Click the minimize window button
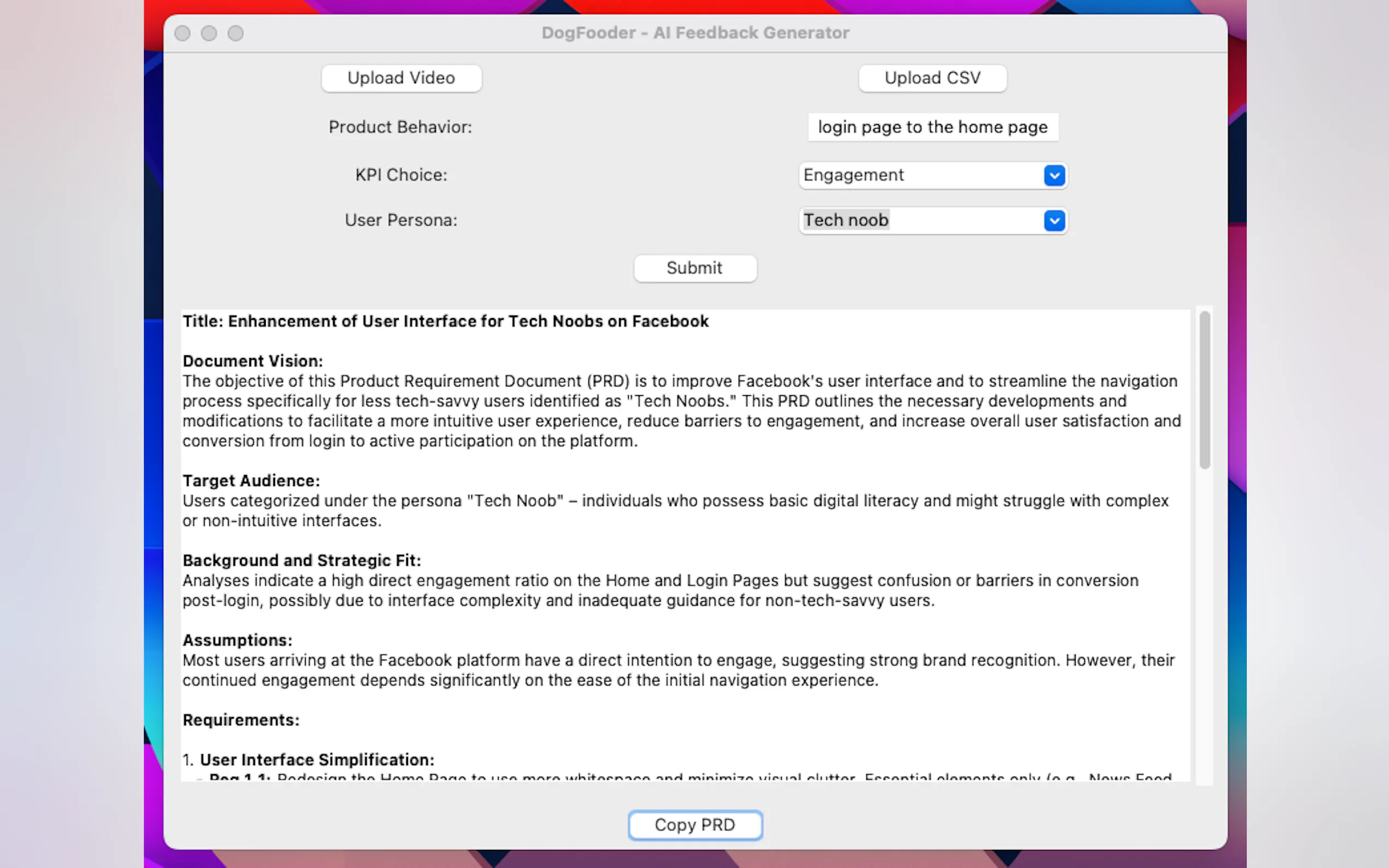The image size is (1389, 868). point(209,33)
